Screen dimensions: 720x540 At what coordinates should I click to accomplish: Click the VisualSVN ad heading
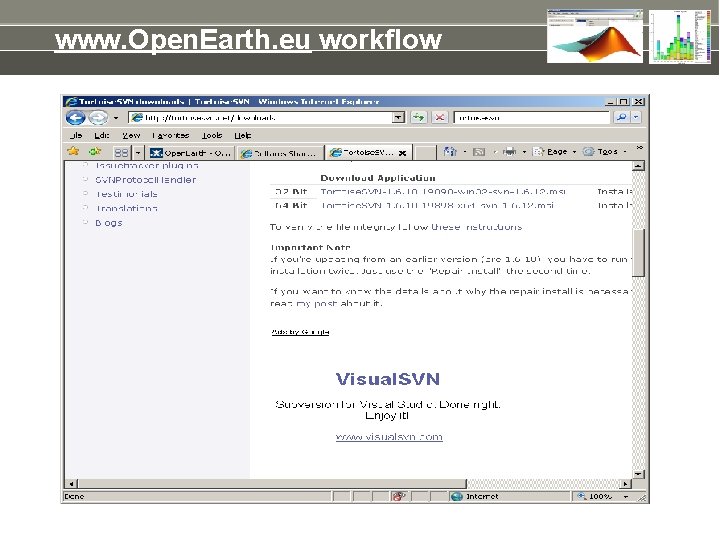388,379
